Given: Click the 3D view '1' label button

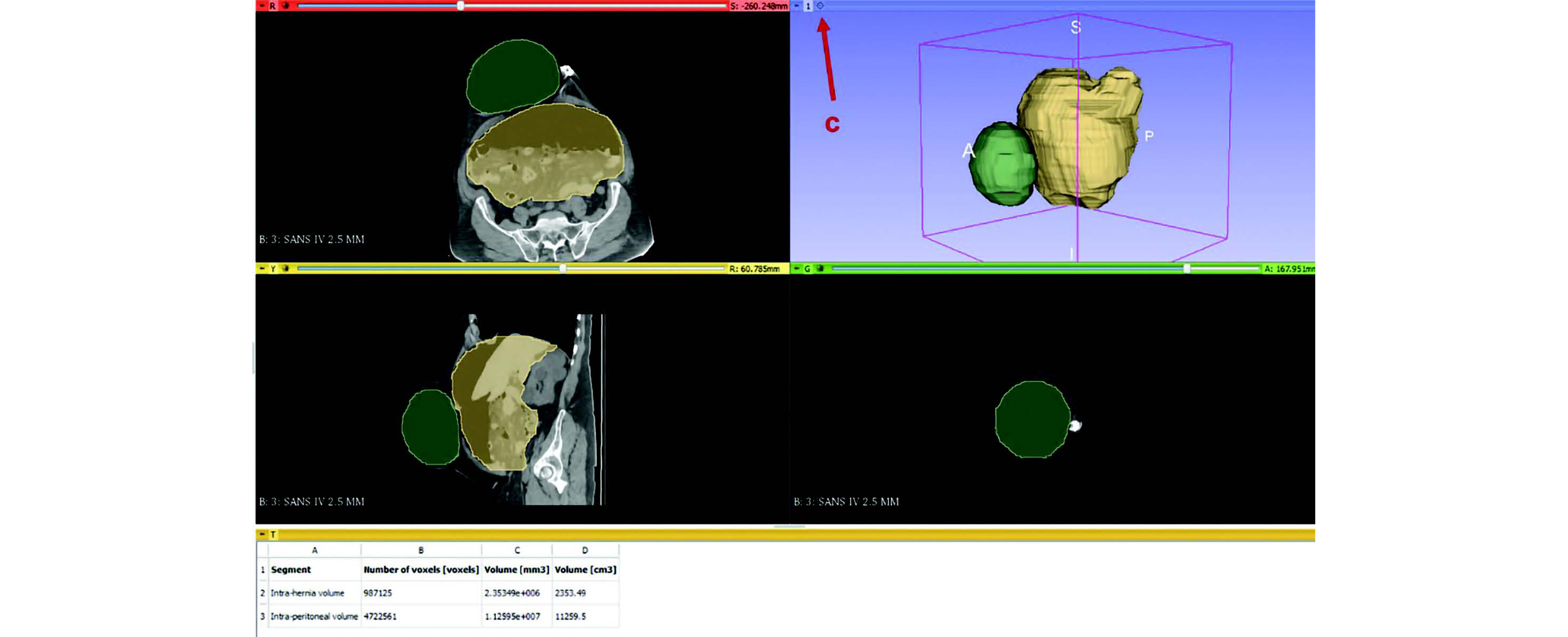Looking at the screenshot, I should 808,5.
